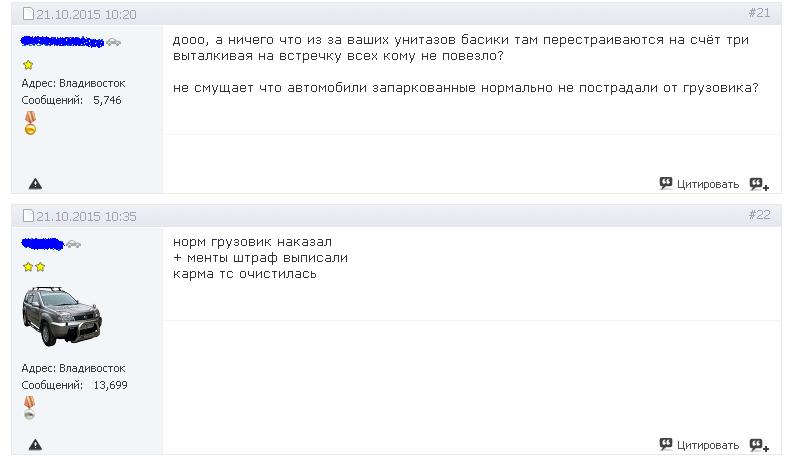790x461 pixels.
Task: Click the report warning icon on post #22
Action: [35, 444]
